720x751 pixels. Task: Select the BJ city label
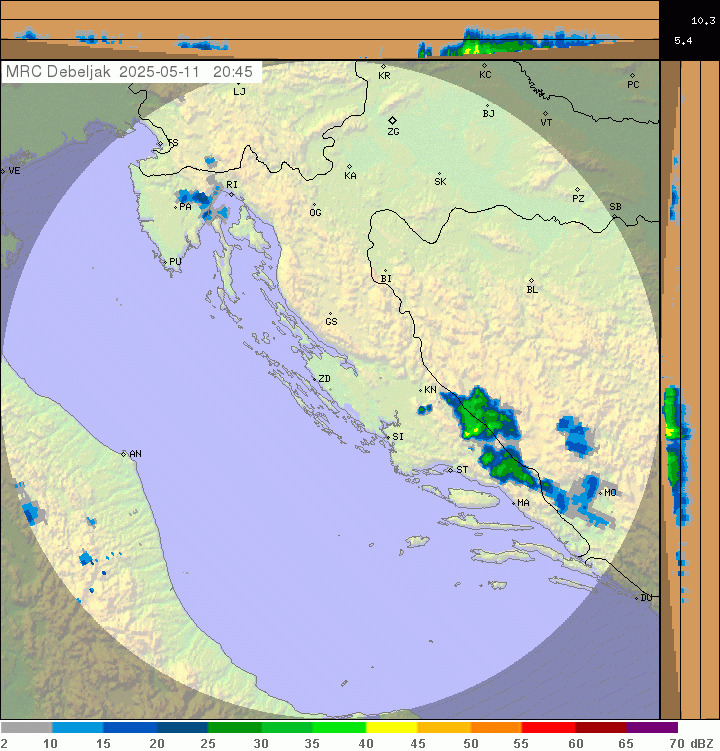point(489,114)
